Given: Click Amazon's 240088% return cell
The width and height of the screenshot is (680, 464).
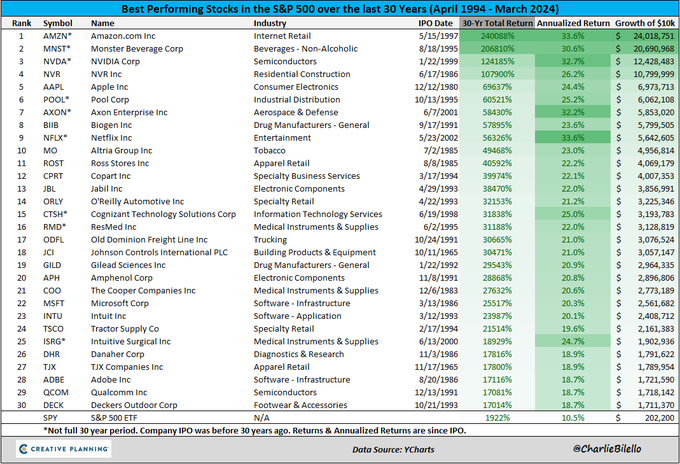Looking at the screenshot, I should [497, 36].
